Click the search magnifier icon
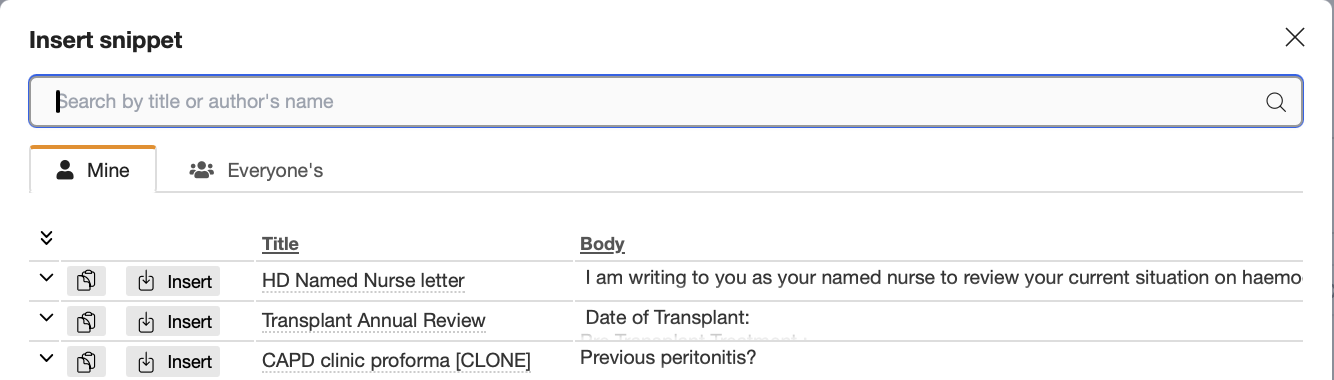This screenshot has width=1334, height=380. tap(1276, 102)
